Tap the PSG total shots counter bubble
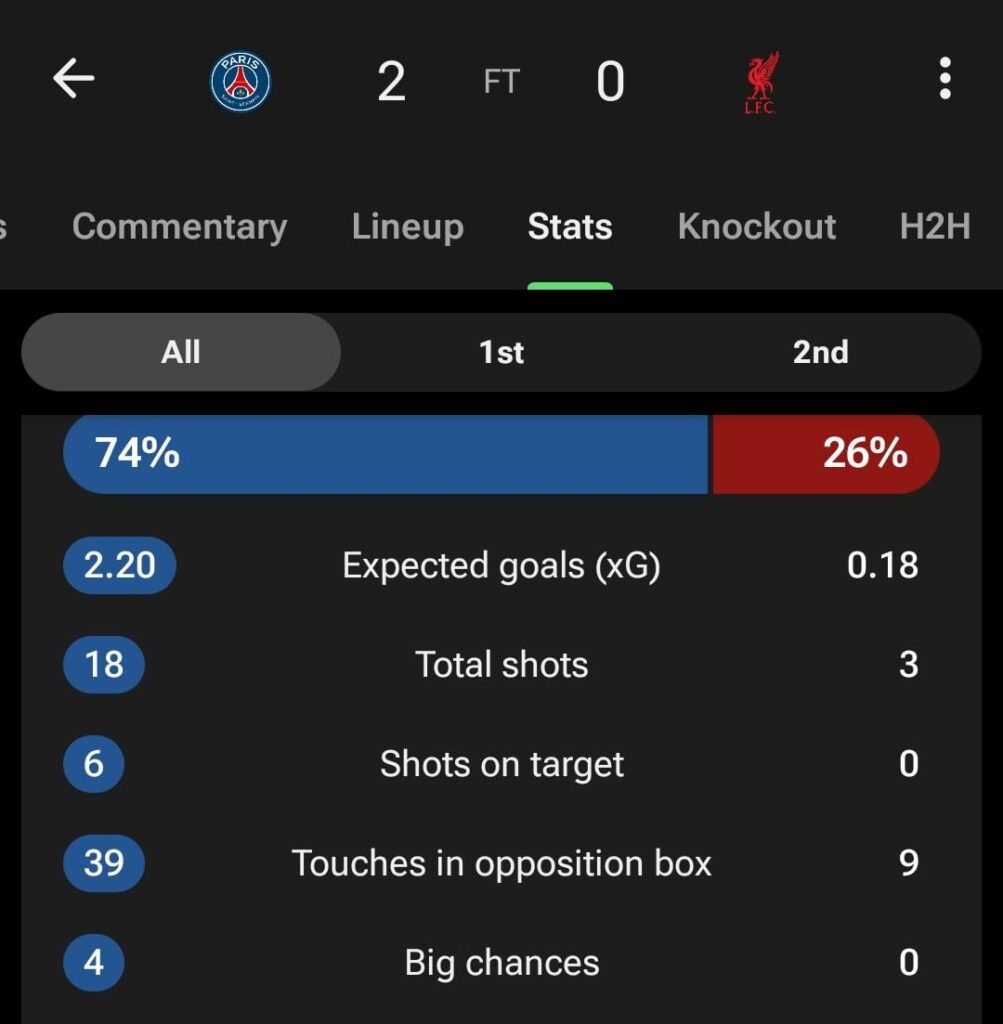The image size is (1003, 1024). (103, 664)
